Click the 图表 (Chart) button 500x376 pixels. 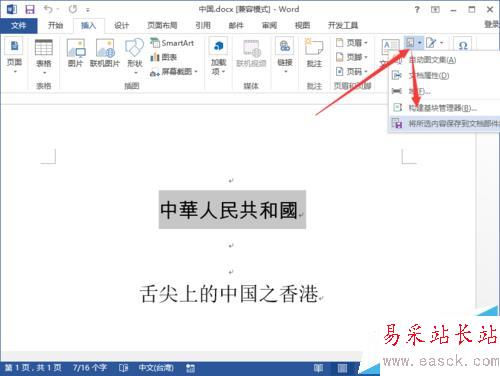[164, 57]
